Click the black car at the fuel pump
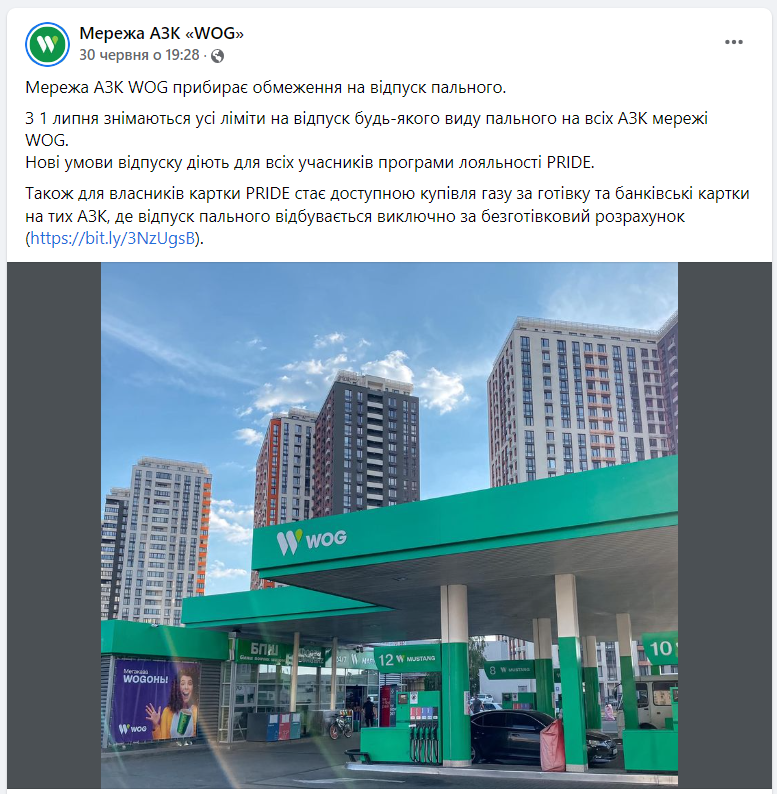The width and height of the screenshot is (777, 794). coord(543,736)
